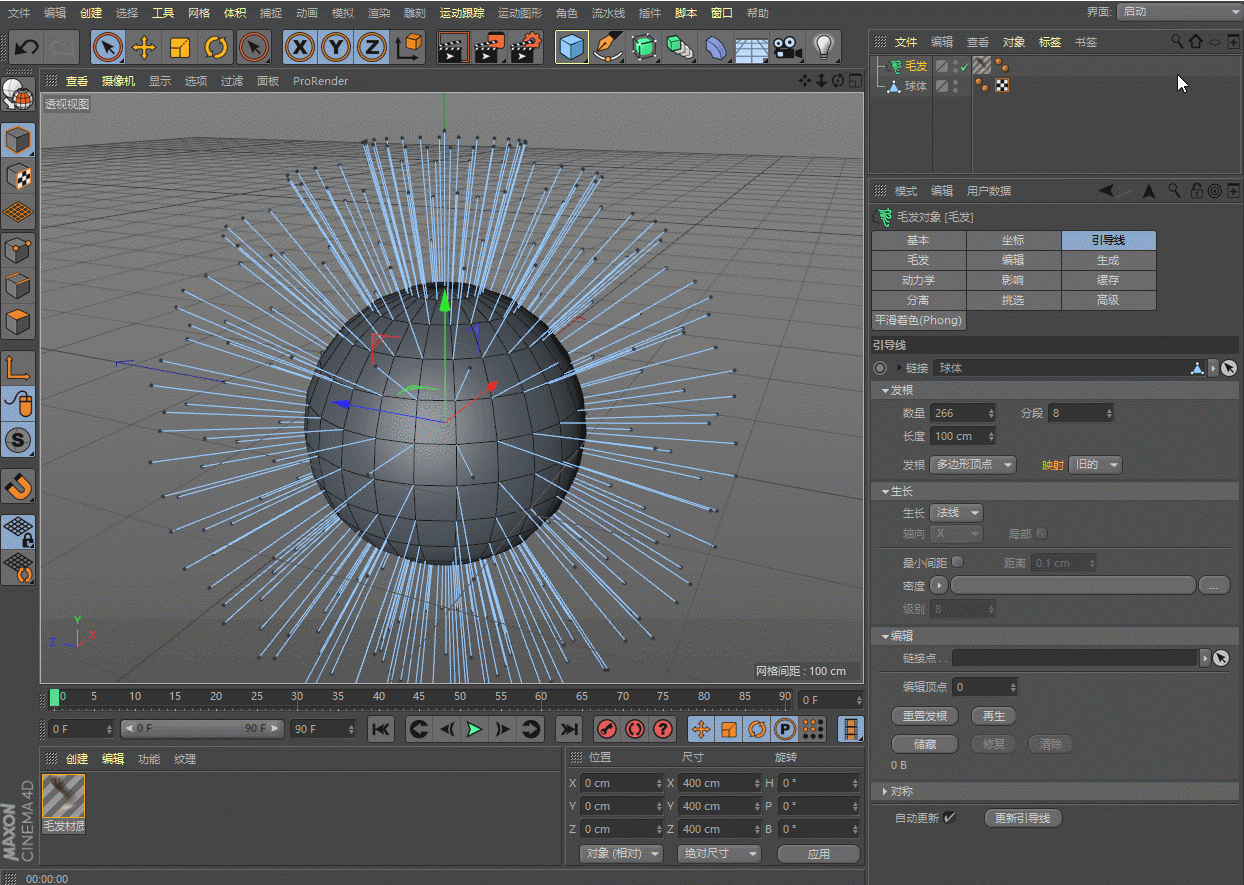Open the Spline Pen tool
Viewport: 1244px width, 885px height.
coord(607,47)
